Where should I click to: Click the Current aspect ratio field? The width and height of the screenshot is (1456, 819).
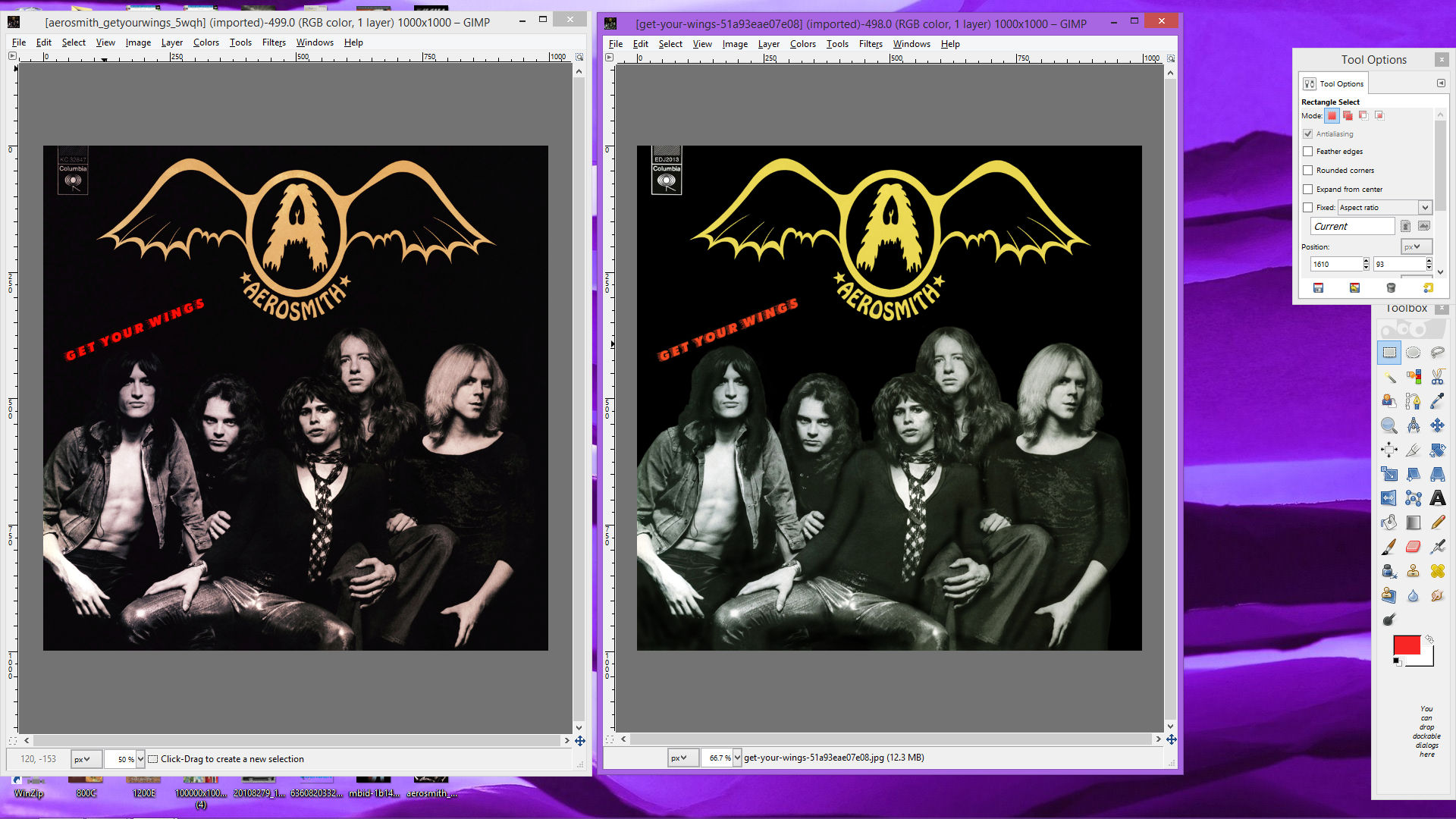point(1352,227)
